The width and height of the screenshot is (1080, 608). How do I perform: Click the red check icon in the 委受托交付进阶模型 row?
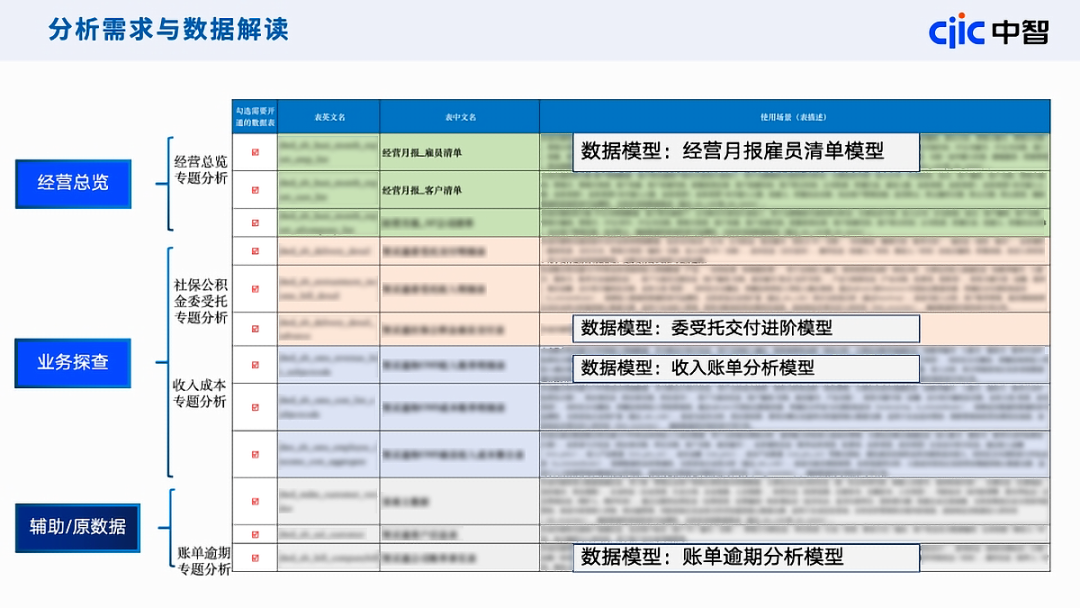tap(255, 328)
